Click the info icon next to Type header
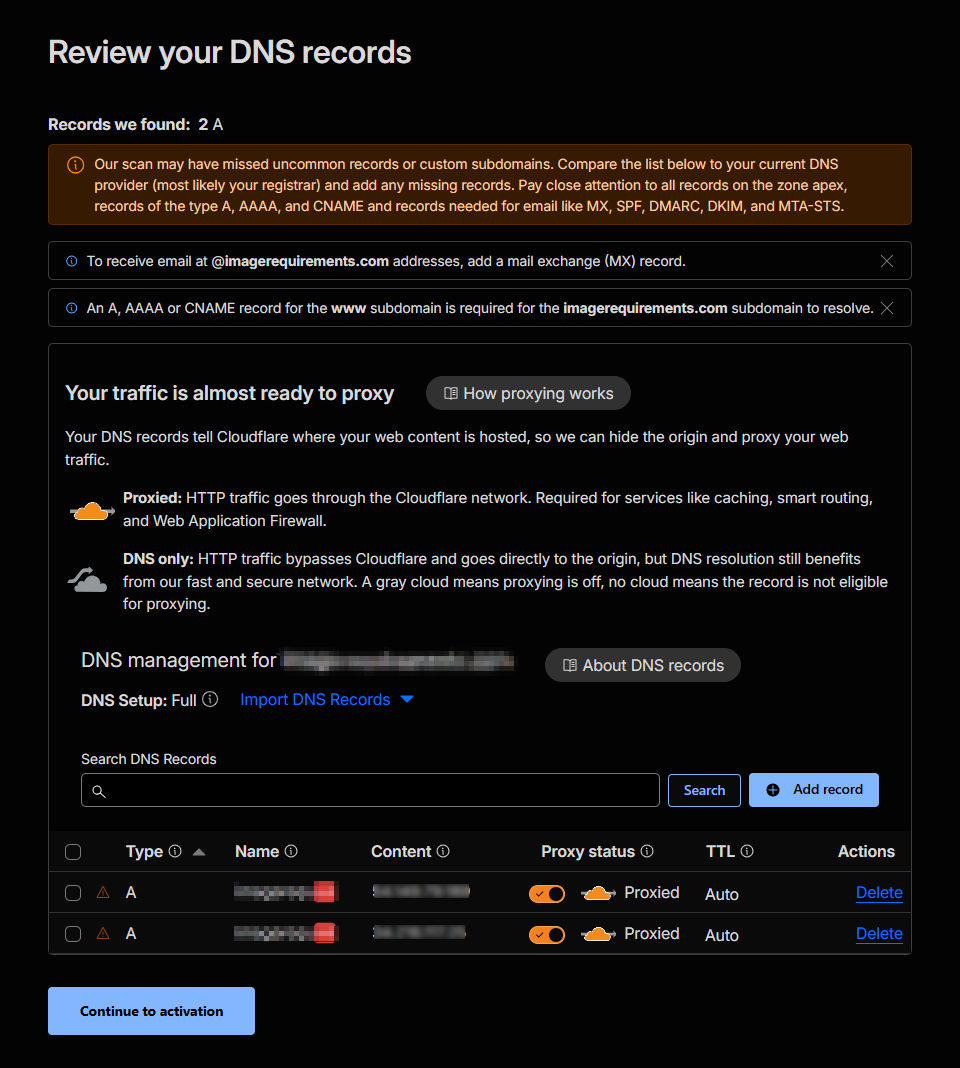960x1068 pixels. tap(175, 851)
